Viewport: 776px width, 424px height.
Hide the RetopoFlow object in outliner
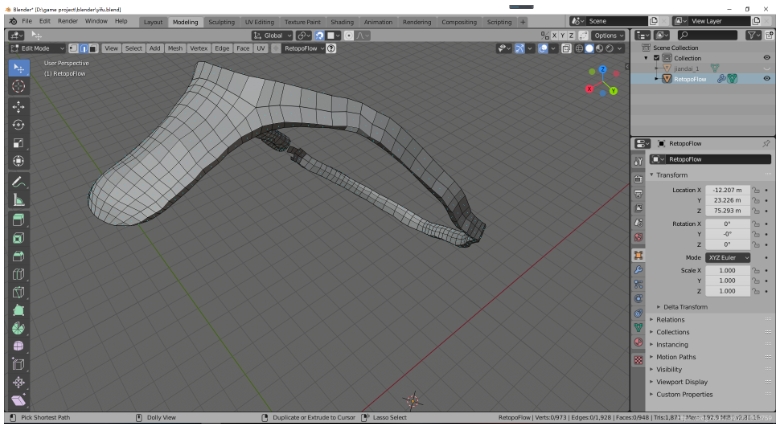click(x=767, y=78)
